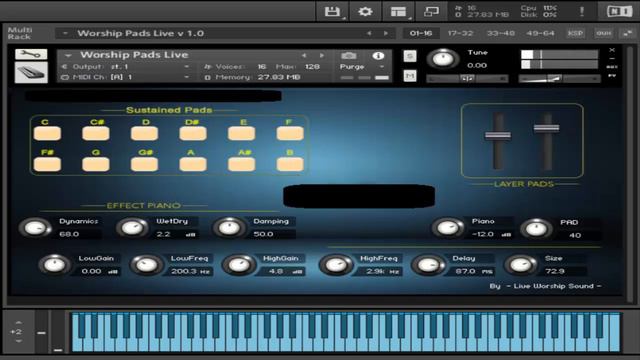Trigger the F sustained pad

290,133
